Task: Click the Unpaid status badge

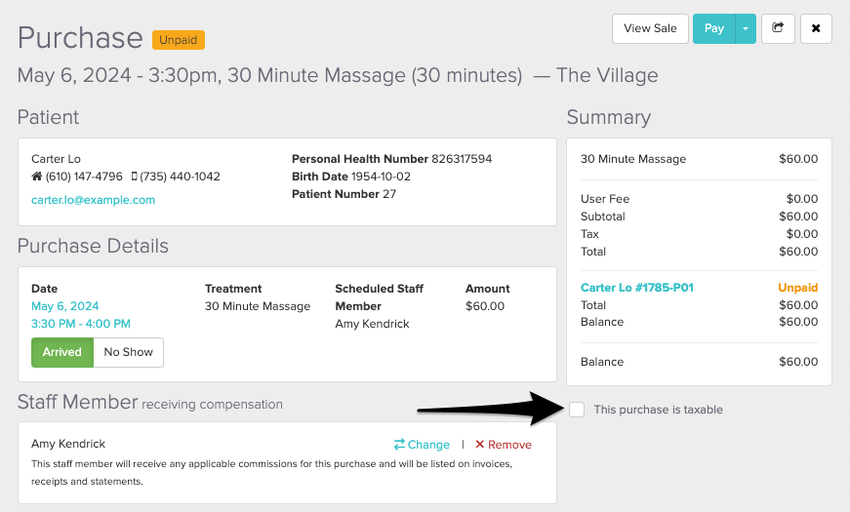Action: (178, 40)
